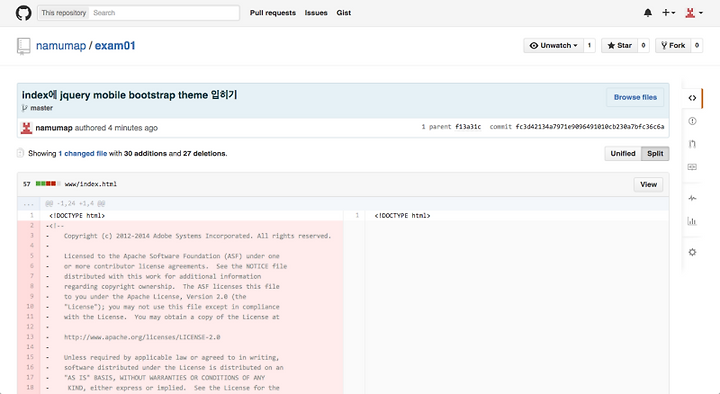Click the www/index.html file name
The height and width of the screenshot is (394, 720).
click(x=90, y=184)
